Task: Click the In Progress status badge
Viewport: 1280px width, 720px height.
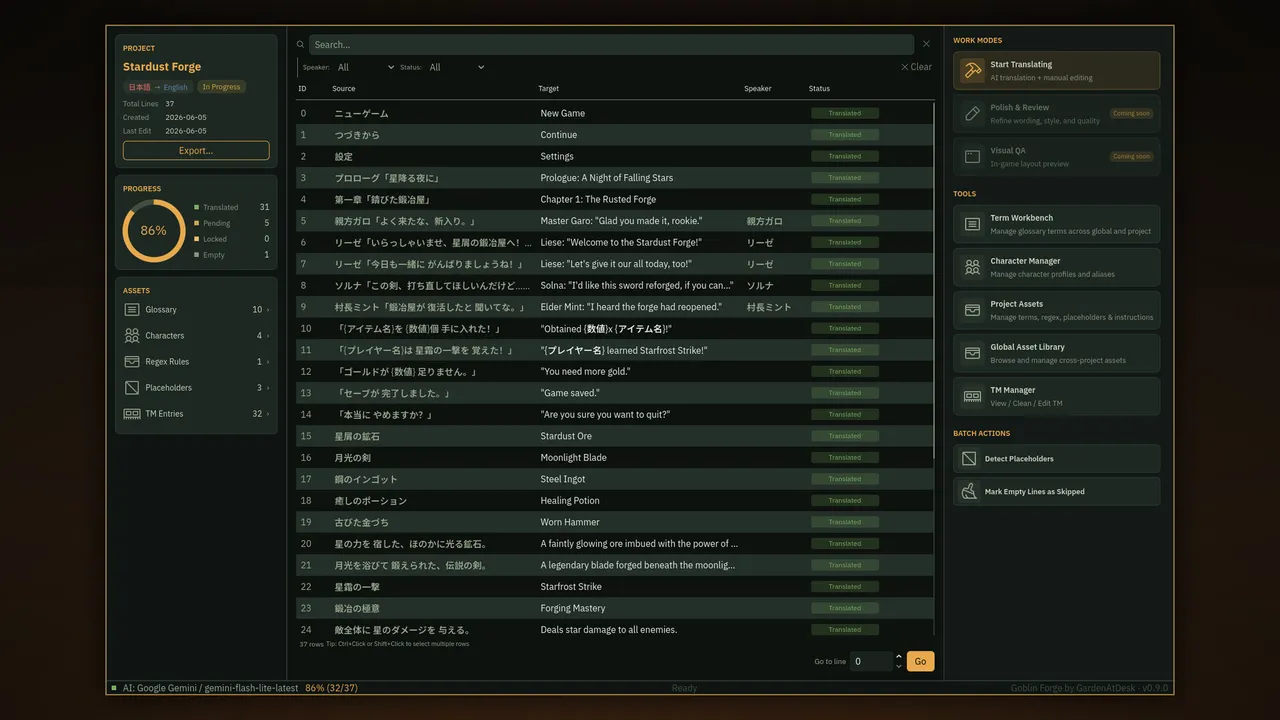Action: (x=221, y=87)
